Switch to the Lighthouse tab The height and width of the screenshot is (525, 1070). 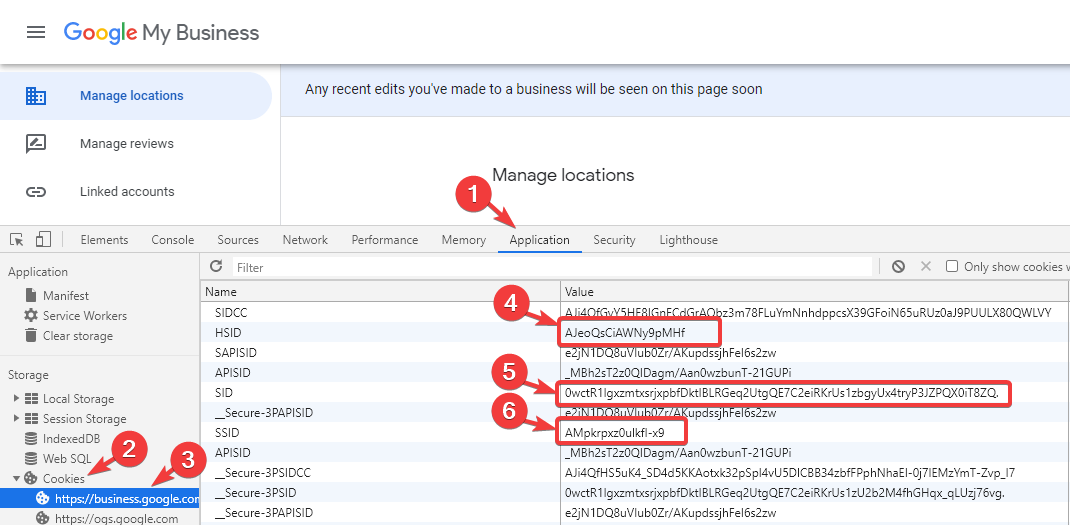tap(689, 240)
